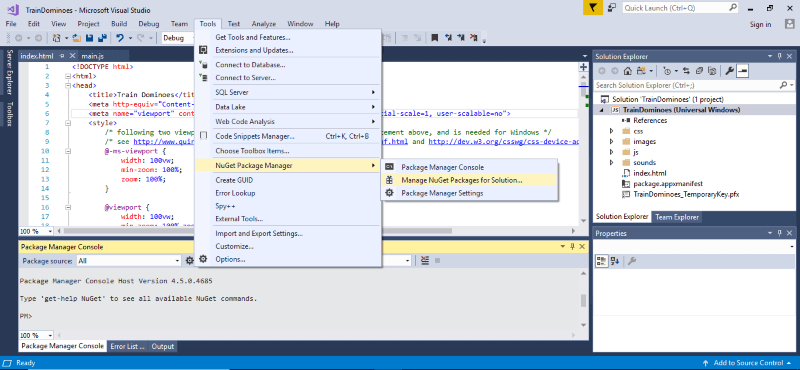Open console zoom 100 % dropdown
The width and height of the screenshot is (800, 370).
36,335
